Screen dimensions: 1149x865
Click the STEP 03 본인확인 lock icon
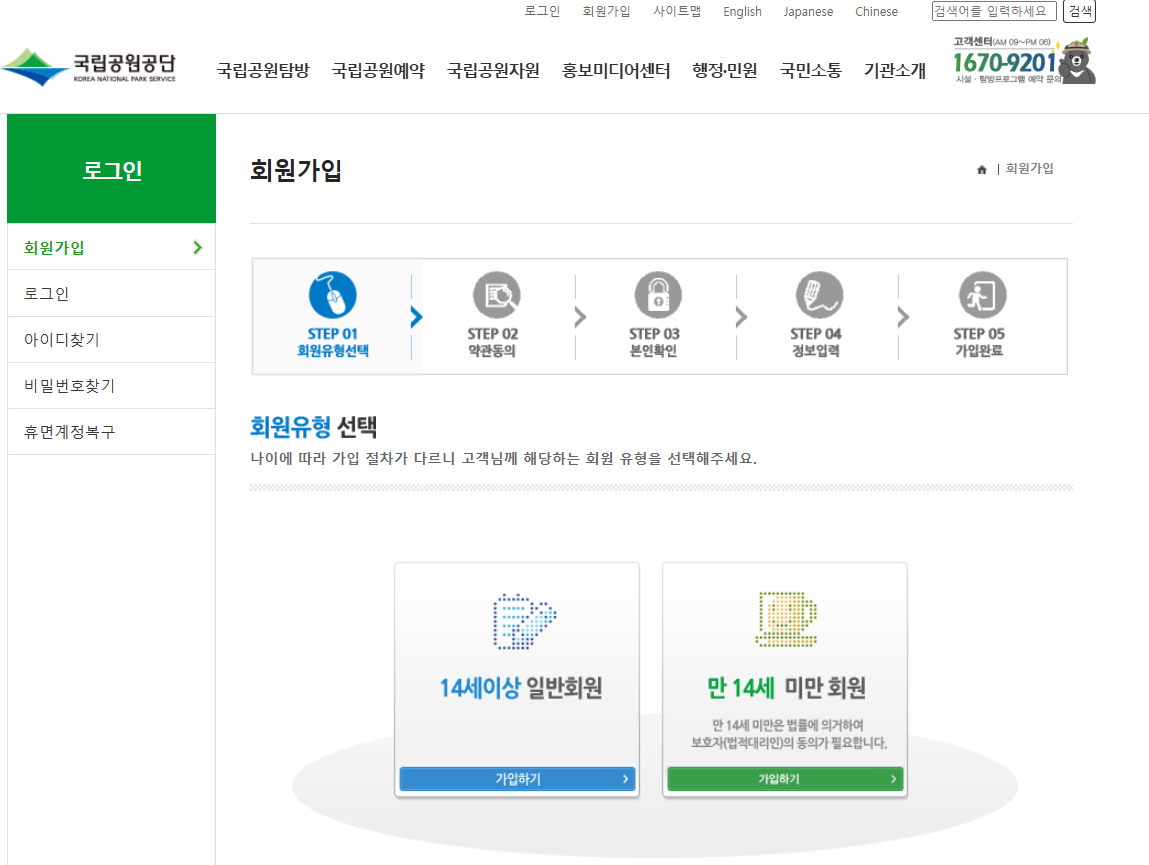pyautogui.click(x=658, y=295)
